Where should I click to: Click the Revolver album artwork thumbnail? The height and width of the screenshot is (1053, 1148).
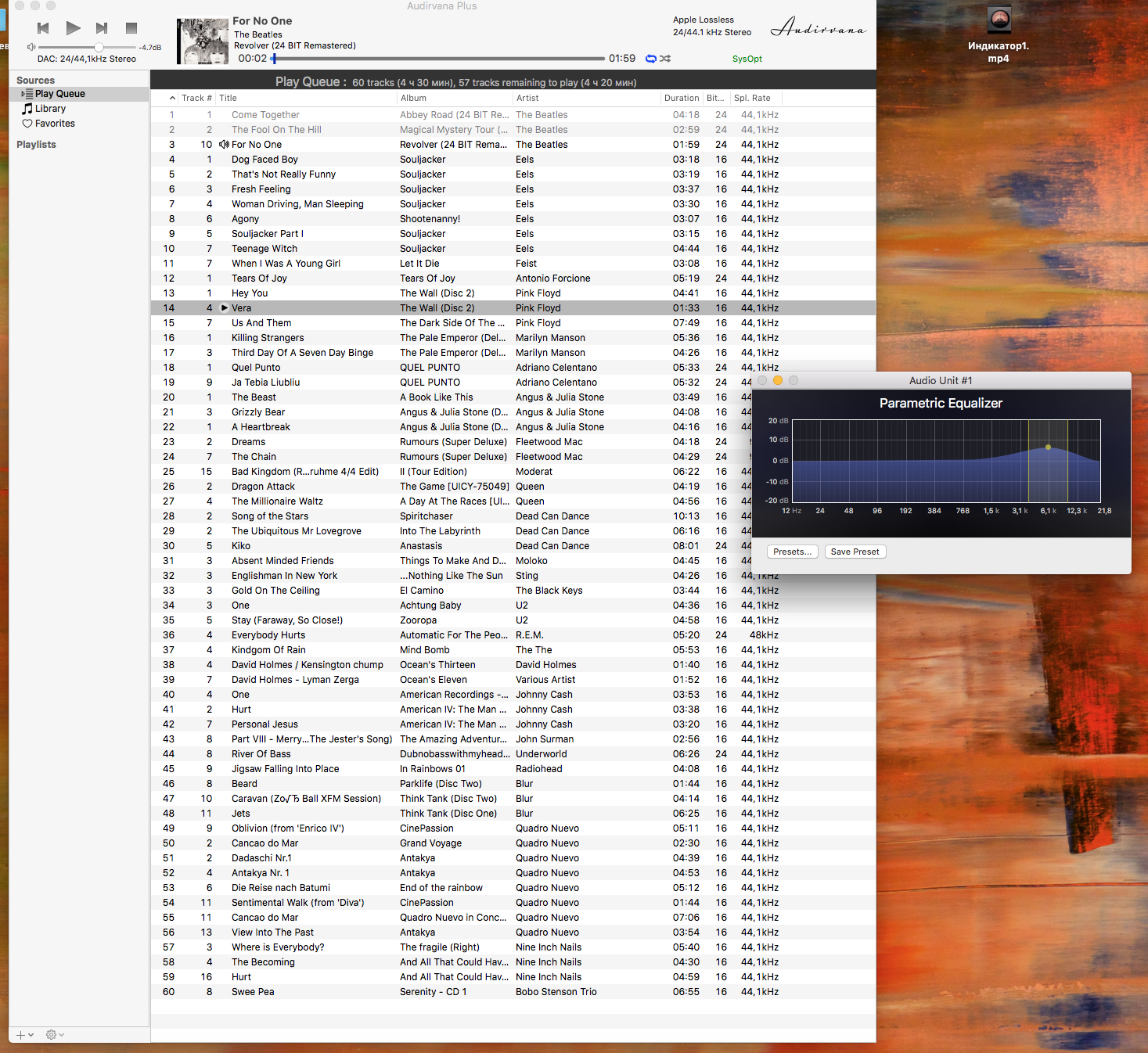coord(203,41)
